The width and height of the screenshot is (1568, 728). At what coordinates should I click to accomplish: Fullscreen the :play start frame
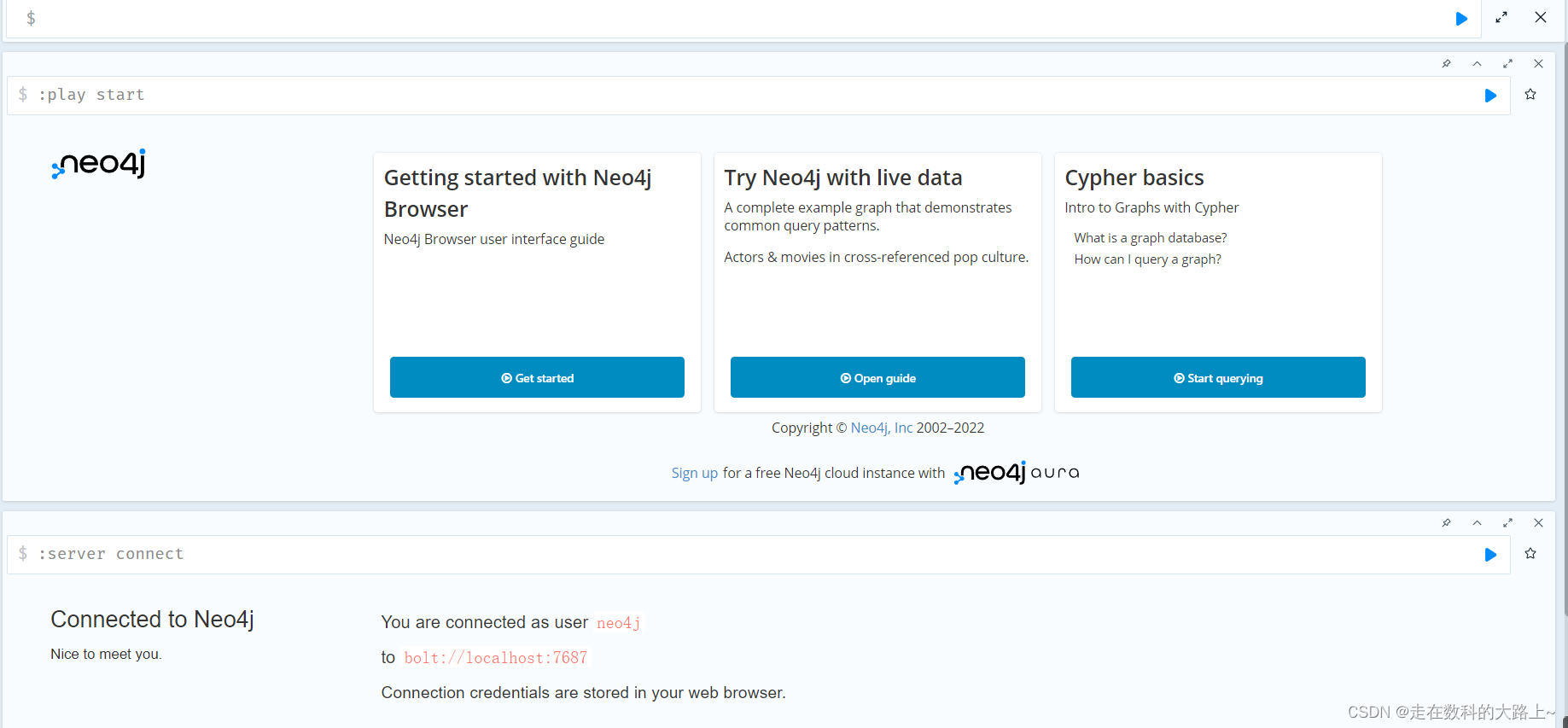[x=1507, y=64]
